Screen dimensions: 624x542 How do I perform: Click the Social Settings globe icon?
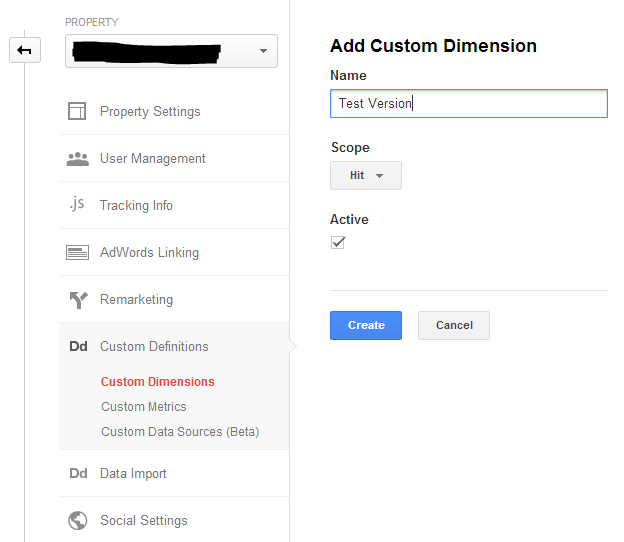click(77, 521)
